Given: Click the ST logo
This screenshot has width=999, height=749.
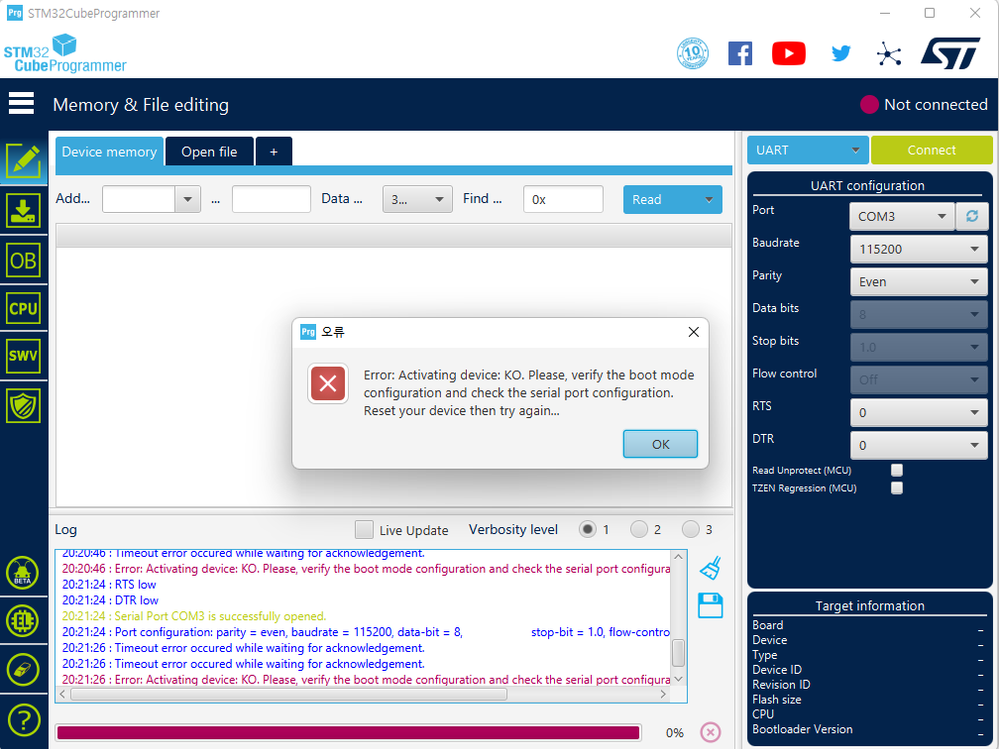Looking at the screenshot, I should tap(951, 54).
